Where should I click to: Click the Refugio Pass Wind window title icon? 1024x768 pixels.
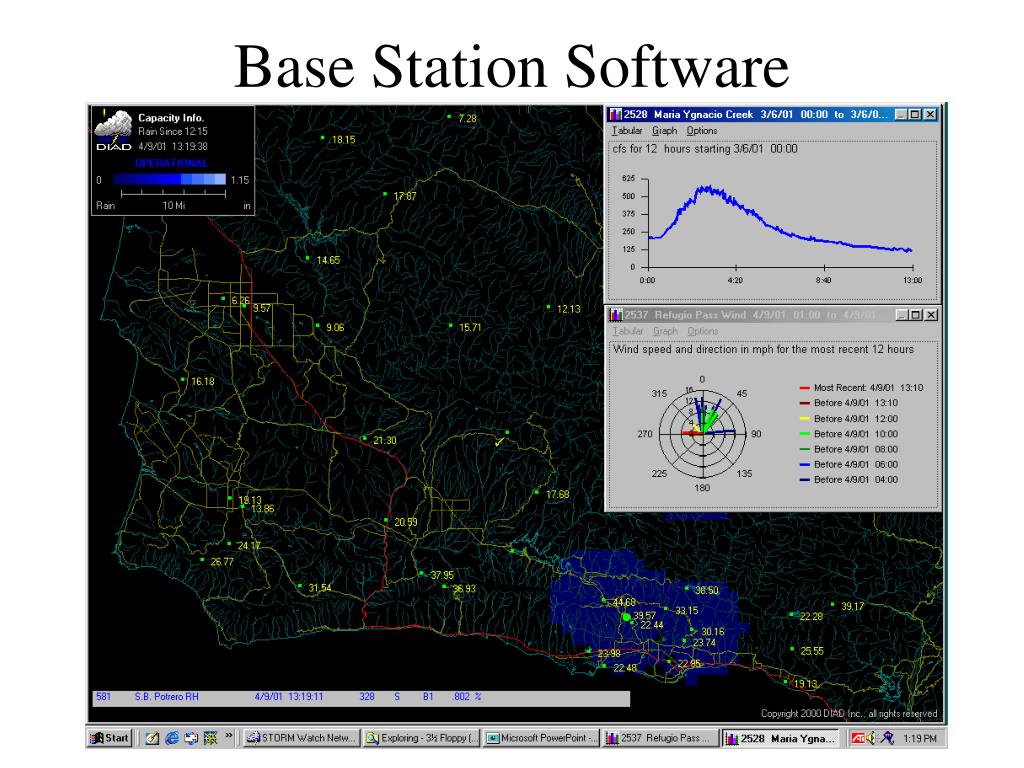click(x=616, y=315)
